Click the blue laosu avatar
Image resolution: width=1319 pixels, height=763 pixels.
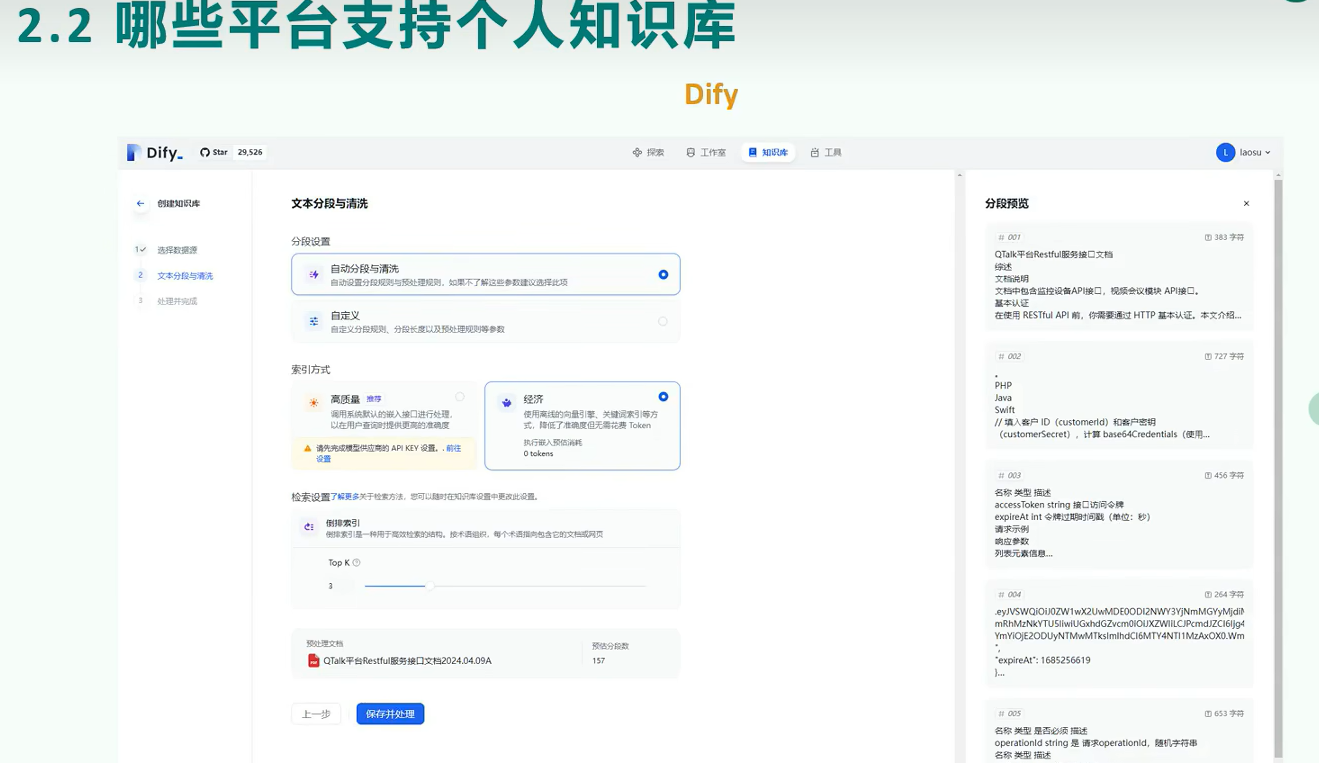coord(1225,152)
